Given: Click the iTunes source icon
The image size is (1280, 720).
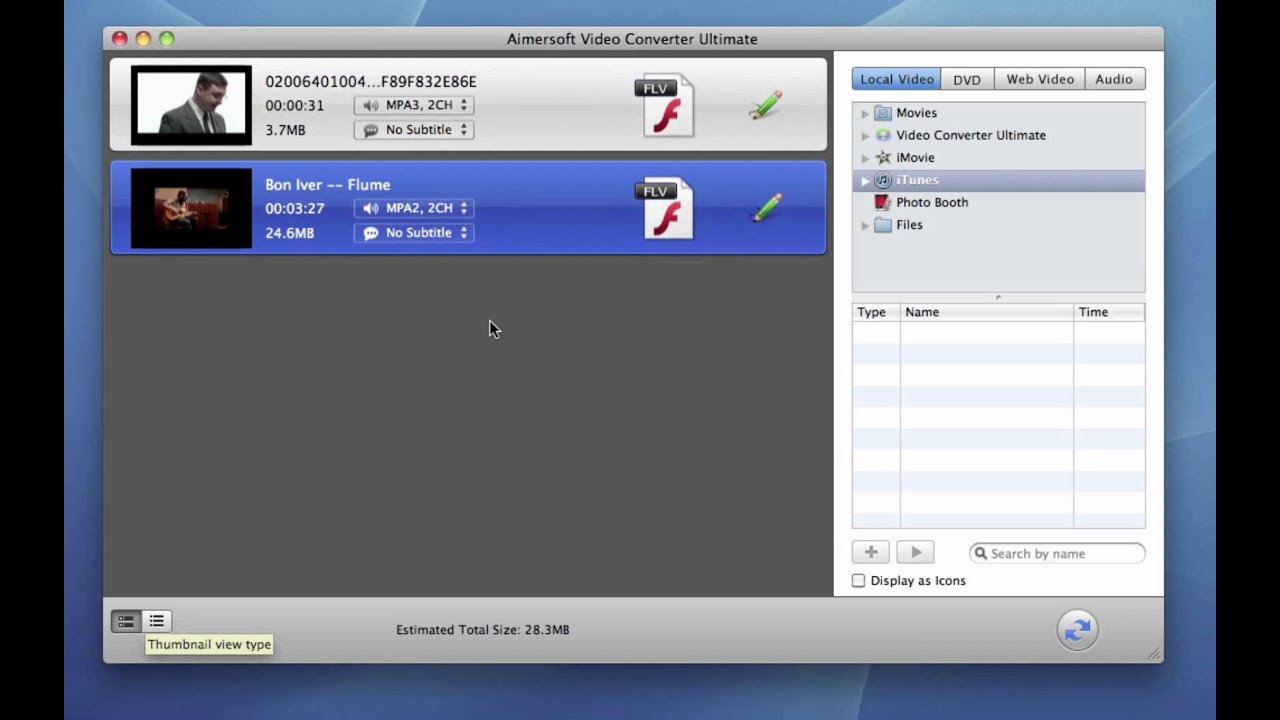Looking at the screenshot, I should coord(883,180).
